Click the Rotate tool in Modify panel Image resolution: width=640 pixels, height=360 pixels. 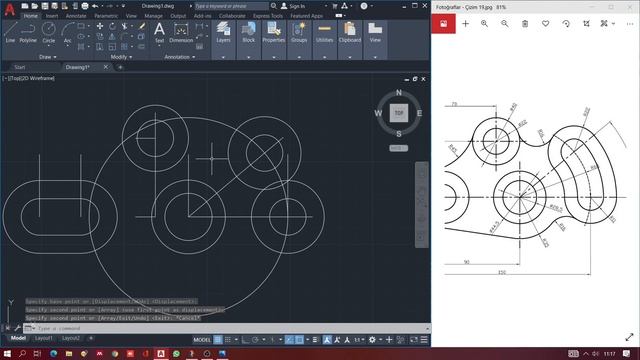112,26
